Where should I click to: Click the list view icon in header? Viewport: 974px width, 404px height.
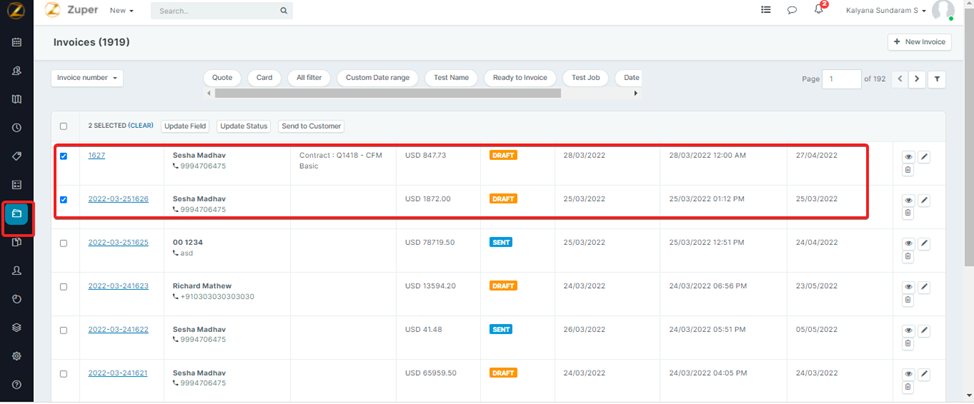pos(766,11)
